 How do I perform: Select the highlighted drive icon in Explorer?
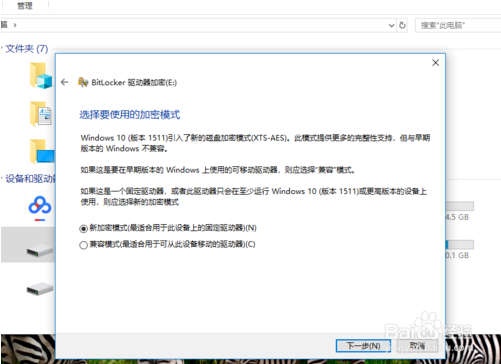(x=40, y=250)
